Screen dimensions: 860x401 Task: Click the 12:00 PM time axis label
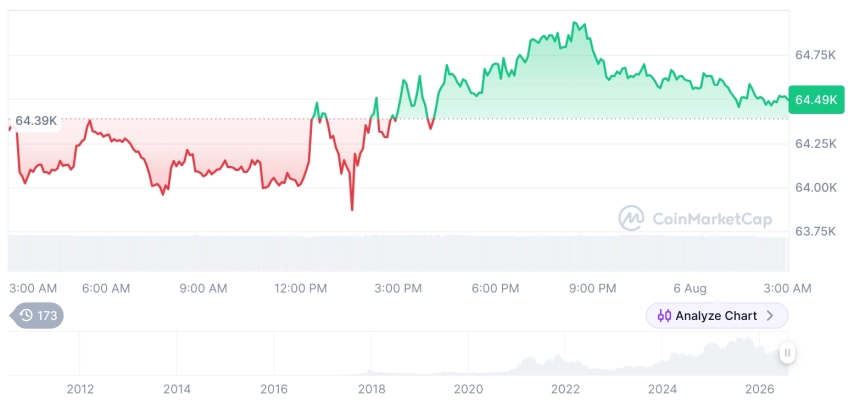tap(300, 288)
